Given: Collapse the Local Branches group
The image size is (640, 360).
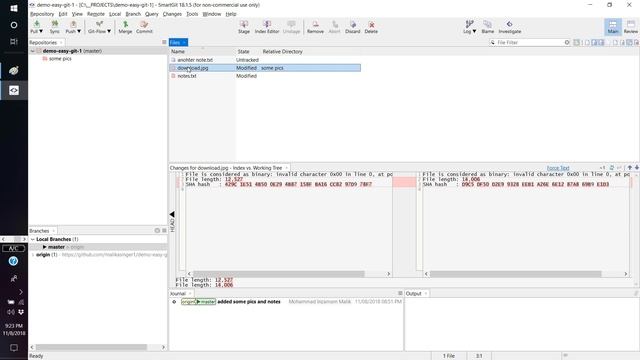Looking at the screenshot, I should pos(33,239).
